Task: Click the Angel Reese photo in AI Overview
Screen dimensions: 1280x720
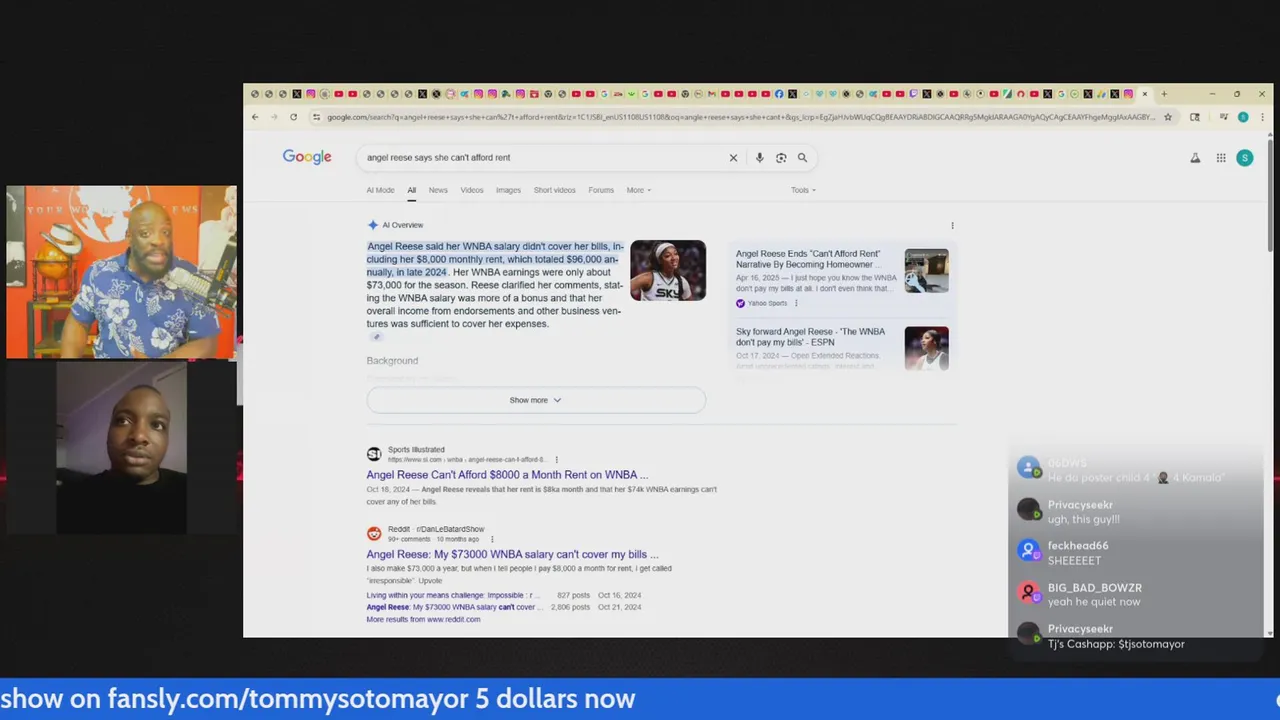Action: (x=668, y=270)
